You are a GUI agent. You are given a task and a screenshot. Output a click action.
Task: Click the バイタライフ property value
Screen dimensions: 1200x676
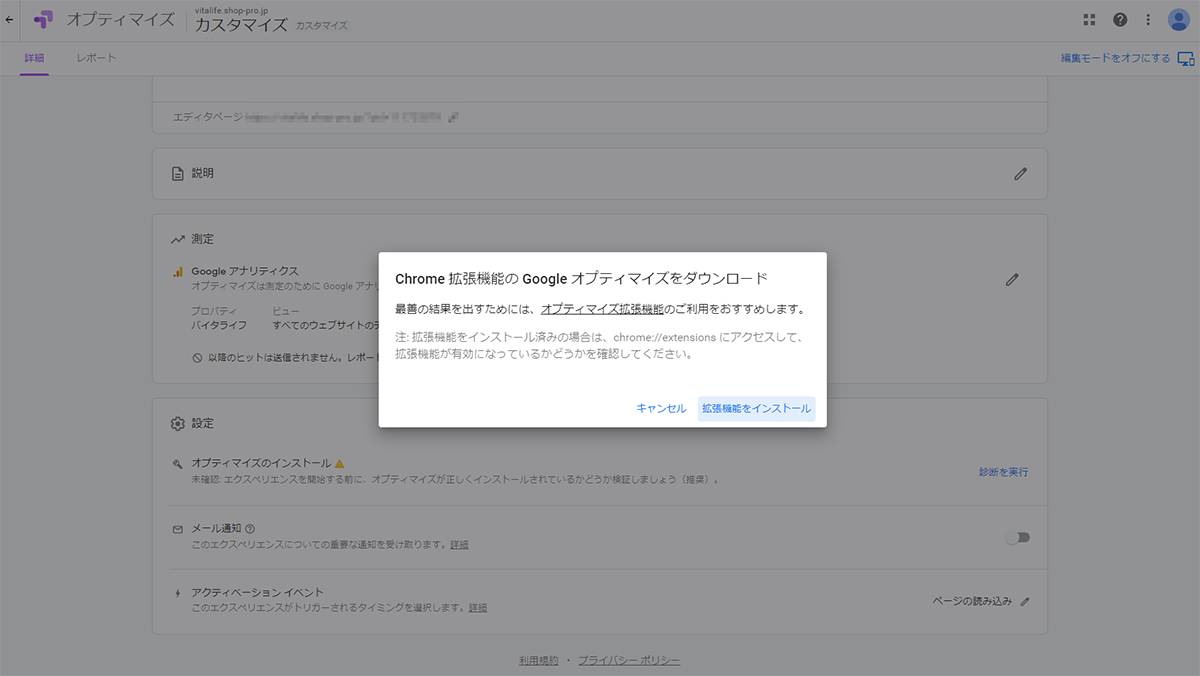[x=219, y=326]
